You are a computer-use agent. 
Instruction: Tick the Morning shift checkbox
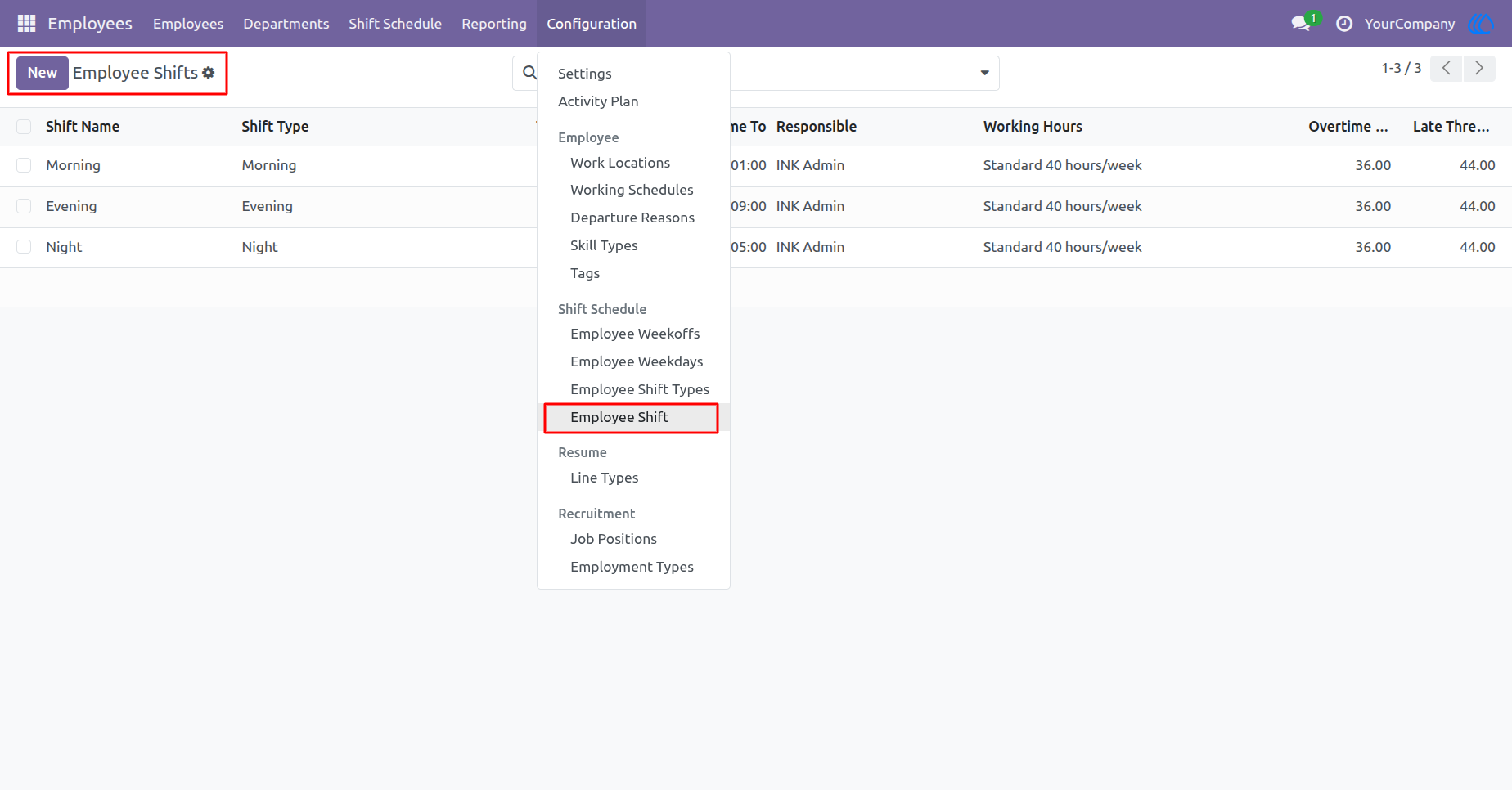(x=24, y=166)
